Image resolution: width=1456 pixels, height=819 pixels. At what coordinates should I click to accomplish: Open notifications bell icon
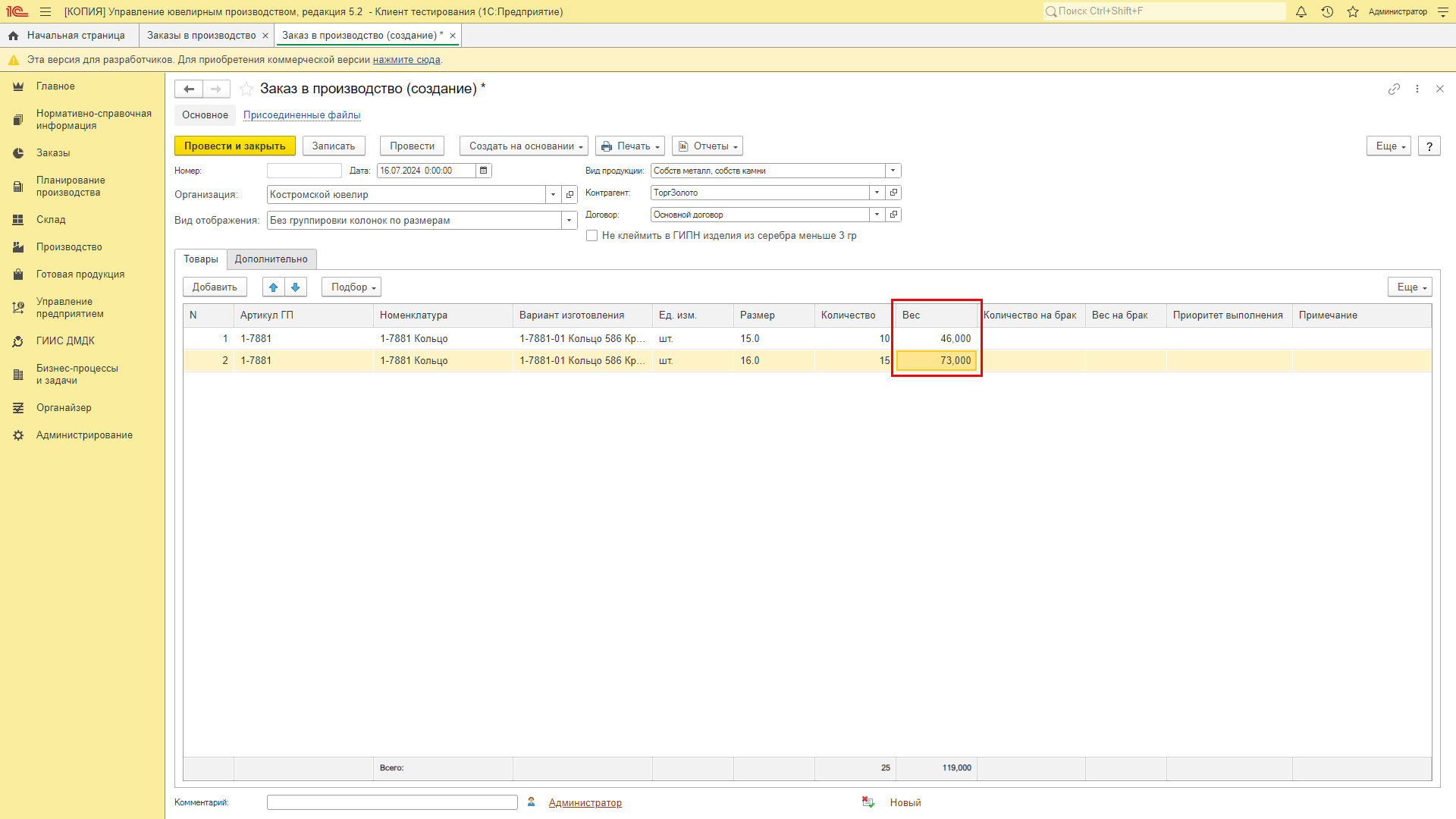tap(1301, 11)
